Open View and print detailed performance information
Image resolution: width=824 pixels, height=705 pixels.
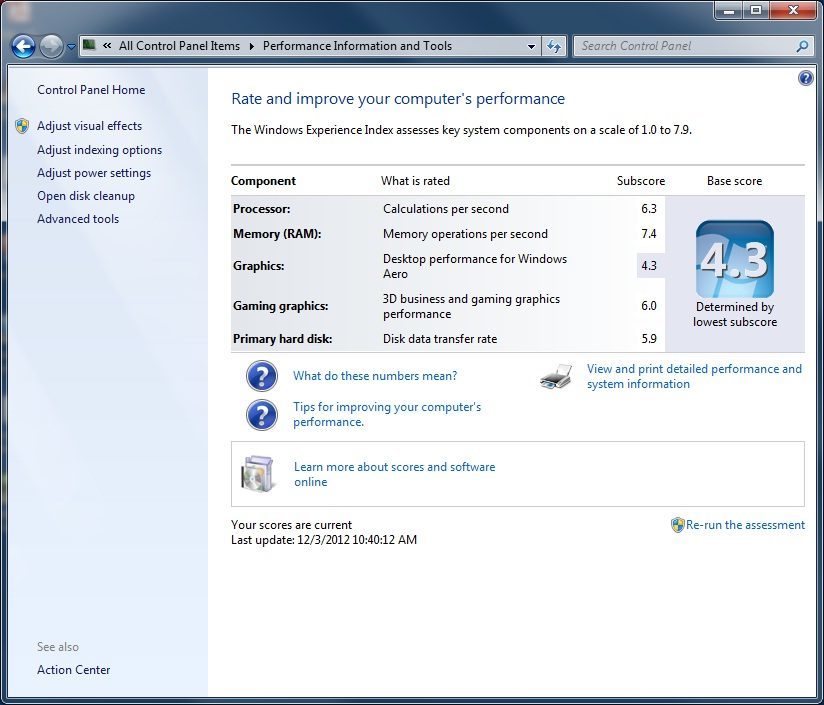(x=694, y=376)
